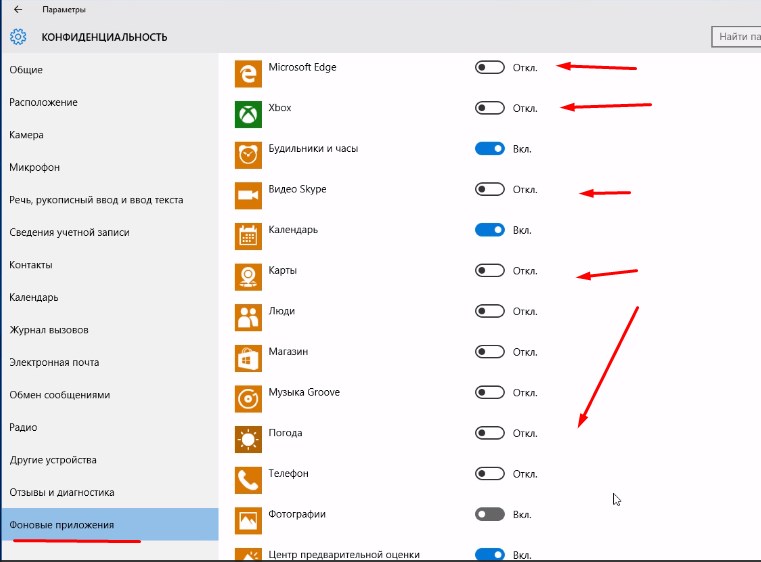Switch on the Видео Skype toggle
Image resolution: width=761 pixels, height=562 pixels.
click(x=490, y=189)
